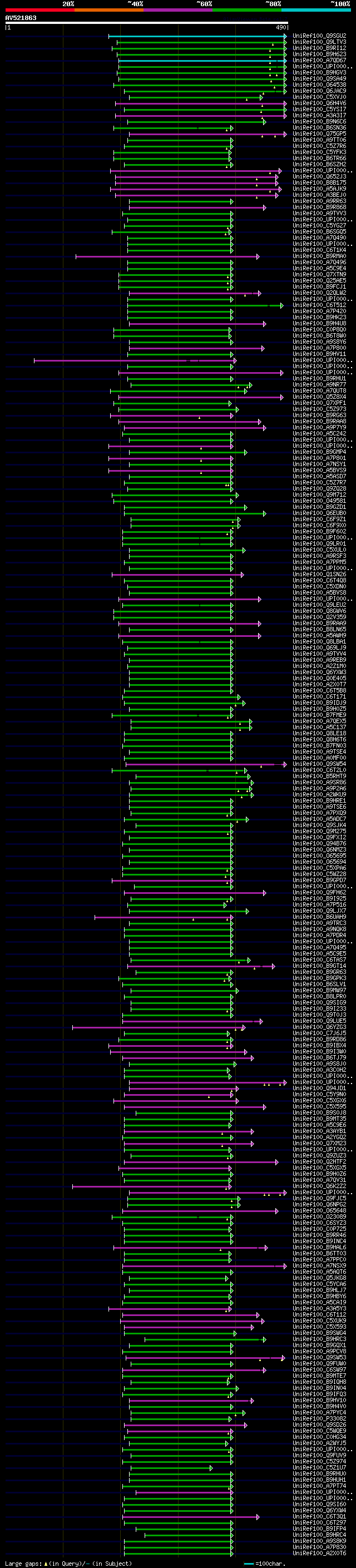Open hit UniRef100_B9RI12
The image size is (356, 1568).
[319, 48]
